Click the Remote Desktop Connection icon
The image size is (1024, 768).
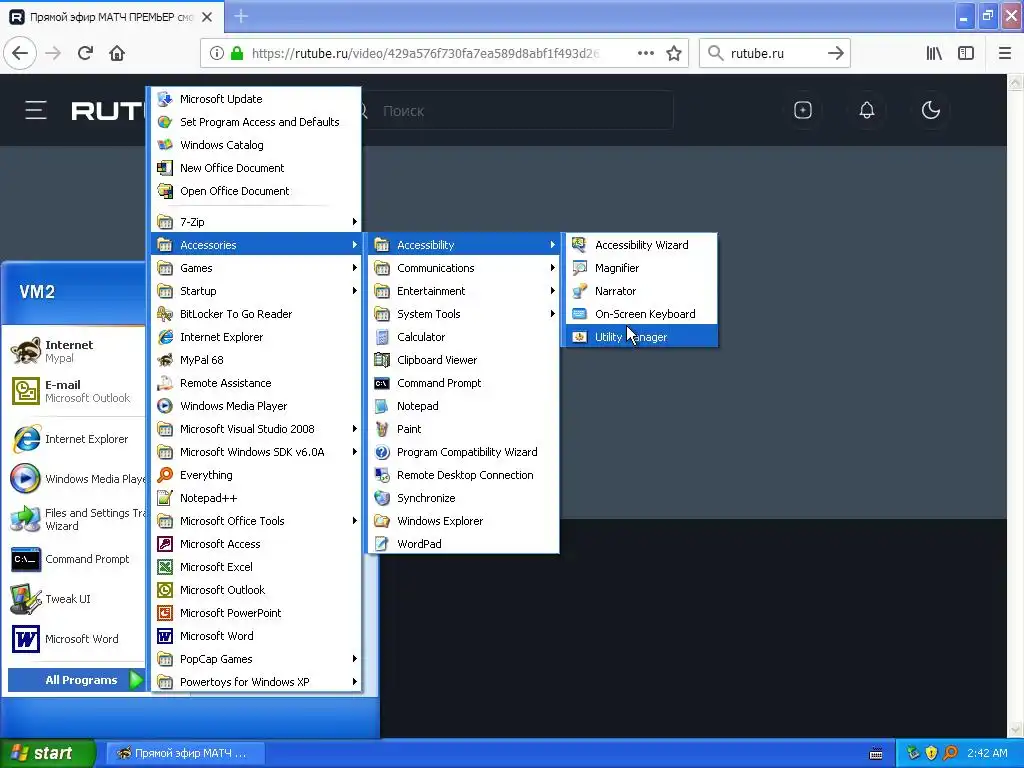pos(382,475)
